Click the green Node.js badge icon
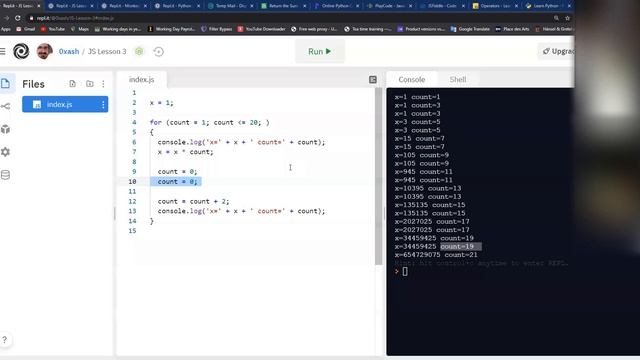The height and width of the screenshot is (360, 640). pos(139,51)
